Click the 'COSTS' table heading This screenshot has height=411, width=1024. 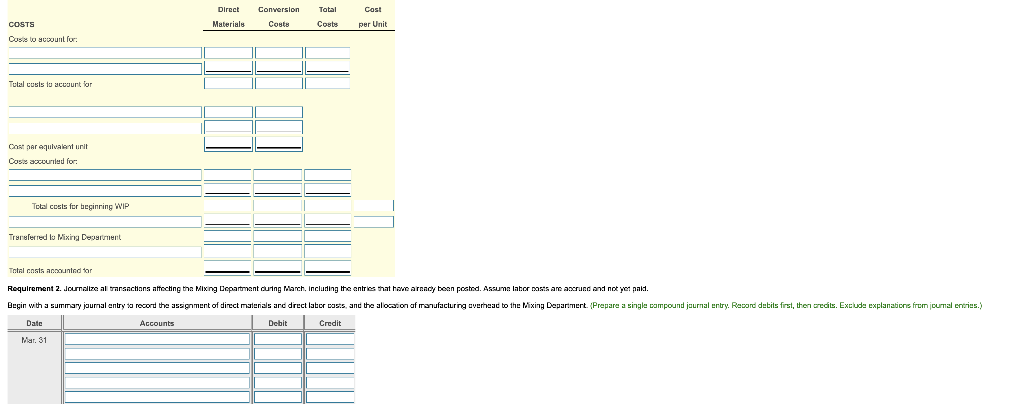[x=22, y=24]
